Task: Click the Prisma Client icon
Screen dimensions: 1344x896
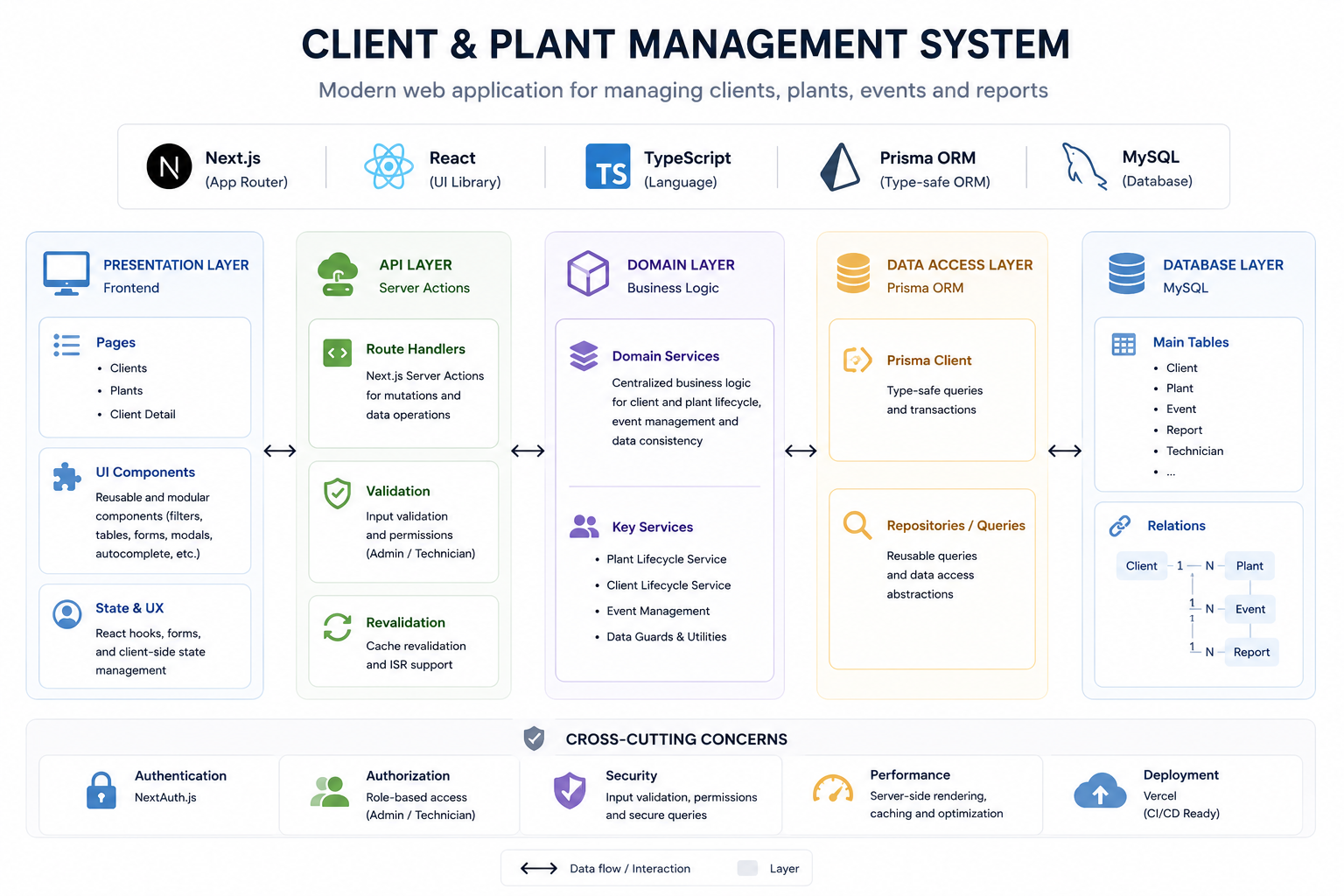Action: 857,360
